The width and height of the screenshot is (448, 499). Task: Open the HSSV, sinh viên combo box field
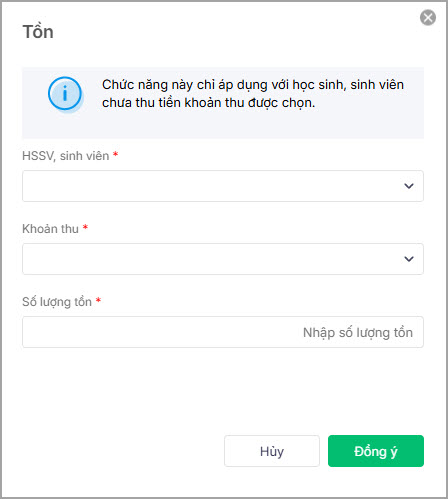point(223,186)
